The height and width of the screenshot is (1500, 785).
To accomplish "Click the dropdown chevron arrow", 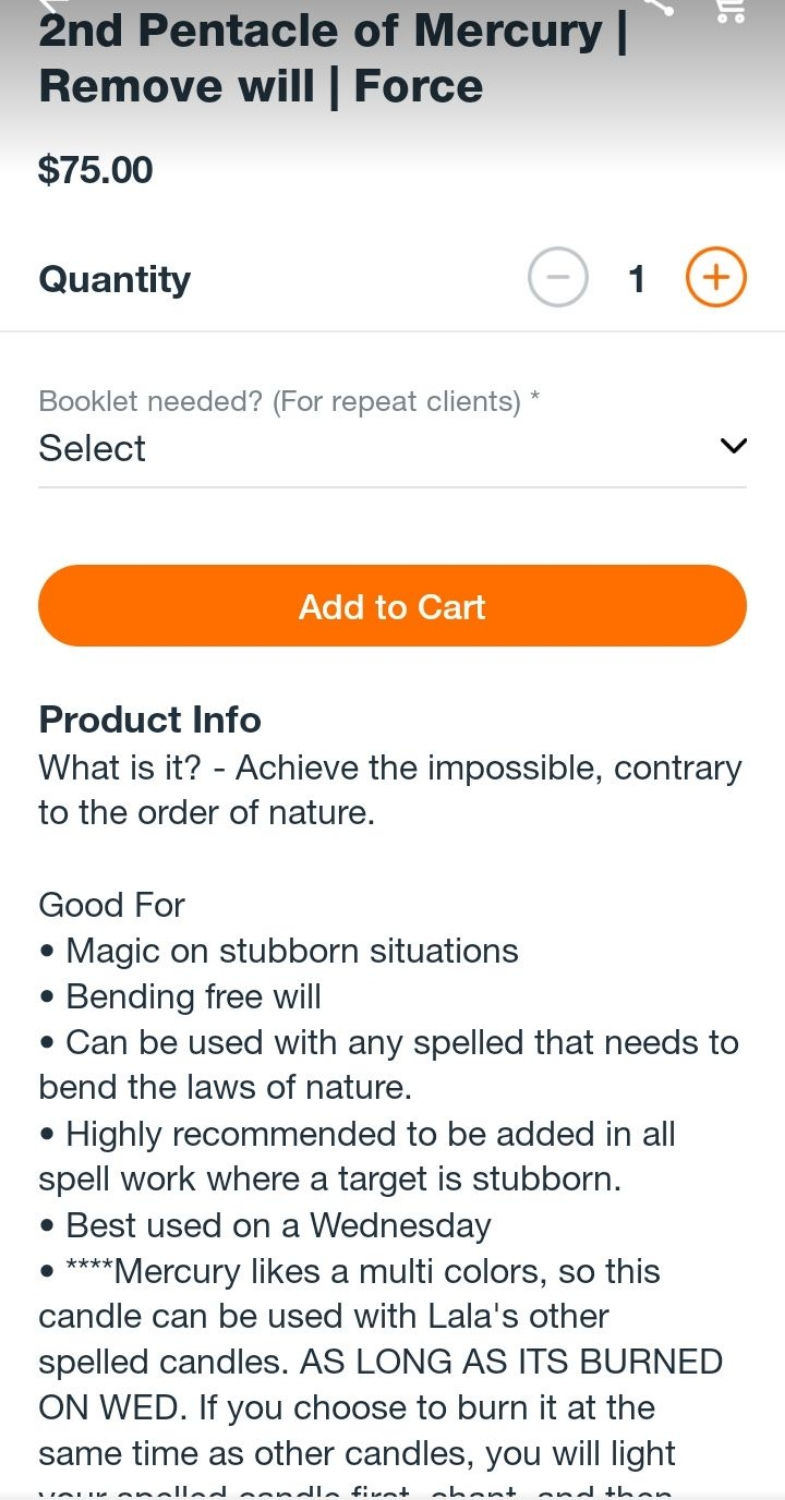I will [733, 447].
